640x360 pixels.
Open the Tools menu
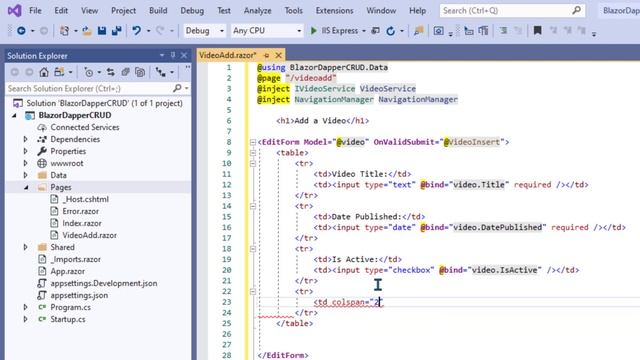[x=293, y=11]
